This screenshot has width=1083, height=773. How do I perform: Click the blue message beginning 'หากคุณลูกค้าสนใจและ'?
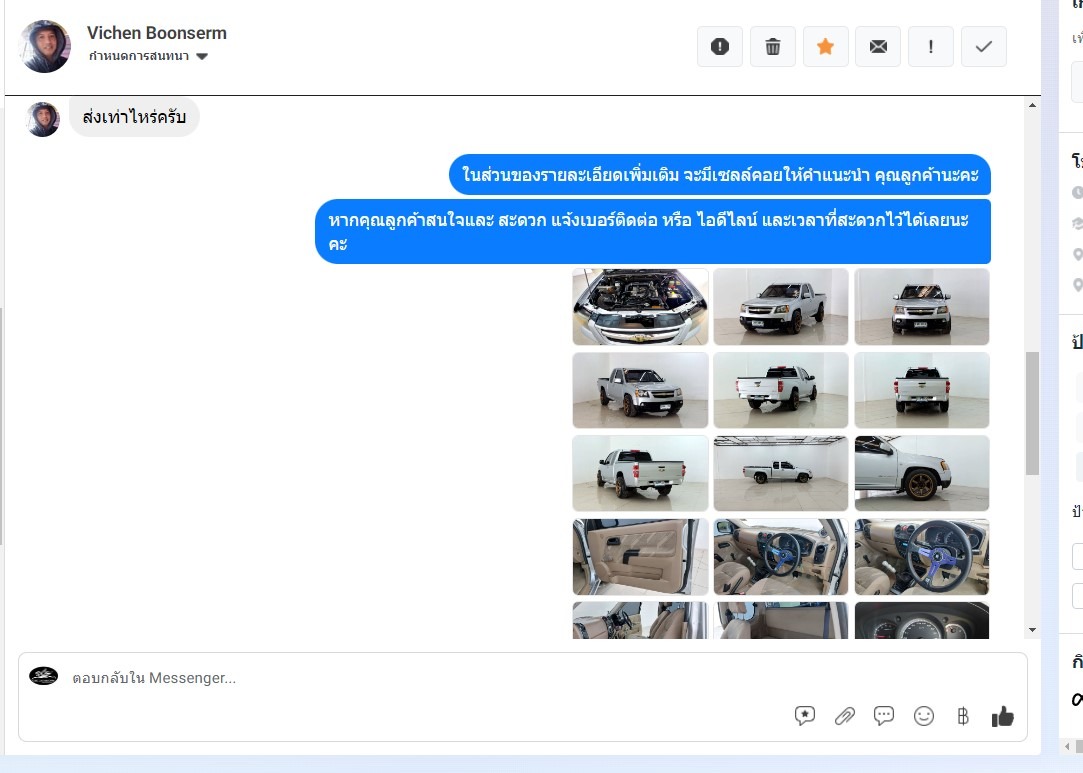[x=653, y=231]
